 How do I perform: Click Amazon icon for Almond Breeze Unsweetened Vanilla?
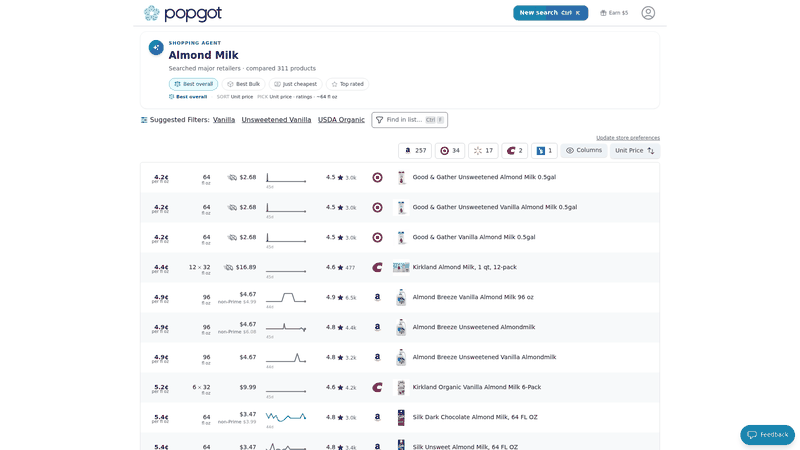pos(377,357)
